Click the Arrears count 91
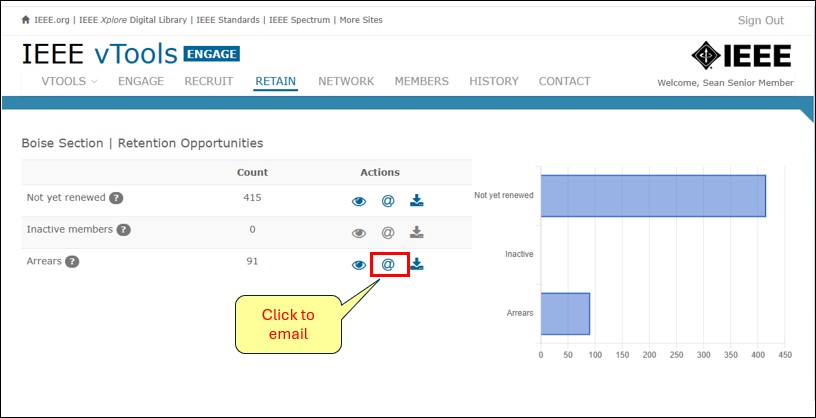This screenshot has width=816, height=418. click(252, 261)
